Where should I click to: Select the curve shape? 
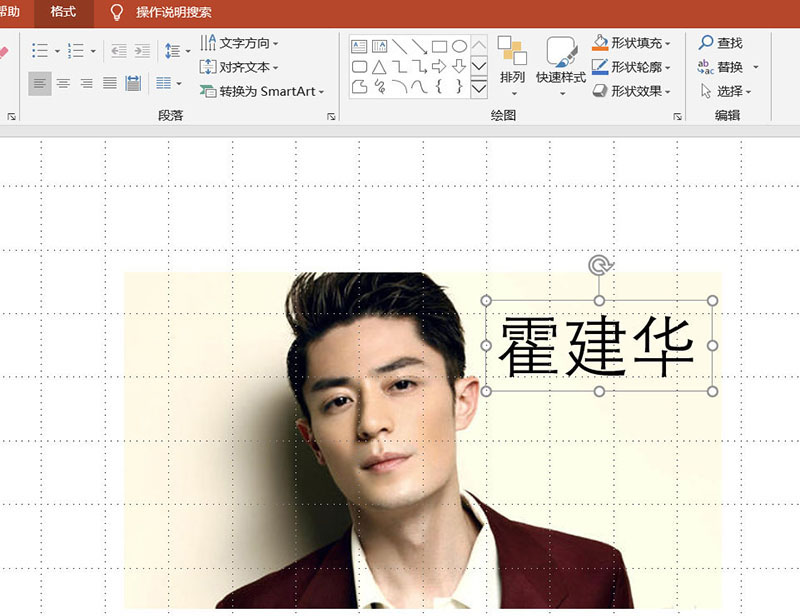419,87
